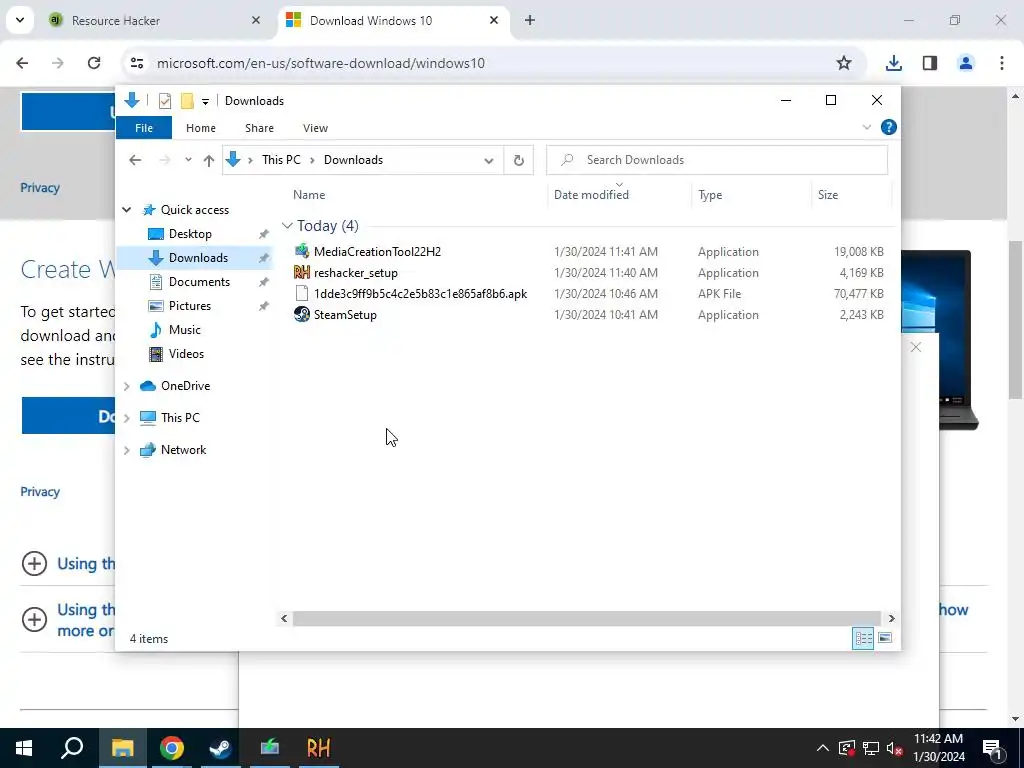Select Download Windows 10 browser tab
Screen dimensions: 1024x768
coord(394,20)
